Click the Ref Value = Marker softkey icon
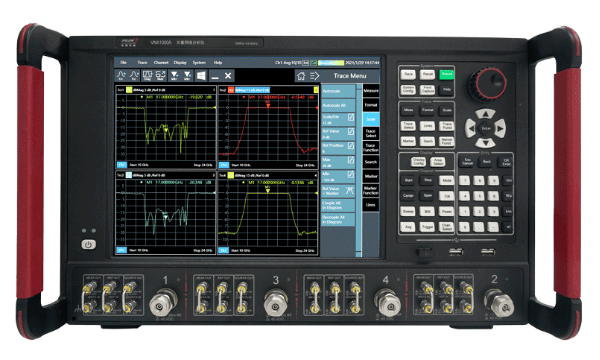 (349, 191)
